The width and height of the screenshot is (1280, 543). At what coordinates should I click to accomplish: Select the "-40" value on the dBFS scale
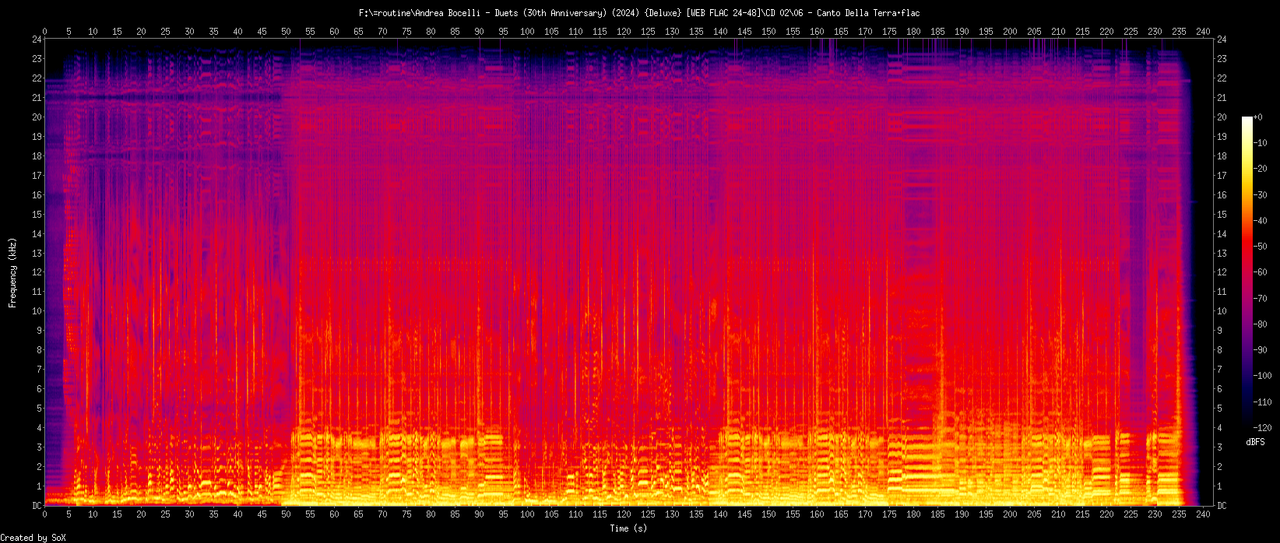tap(1261, 221)
